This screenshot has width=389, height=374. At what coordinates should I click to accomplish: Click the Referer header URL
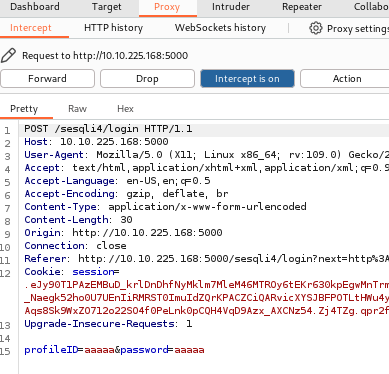(x=234, y=259)
